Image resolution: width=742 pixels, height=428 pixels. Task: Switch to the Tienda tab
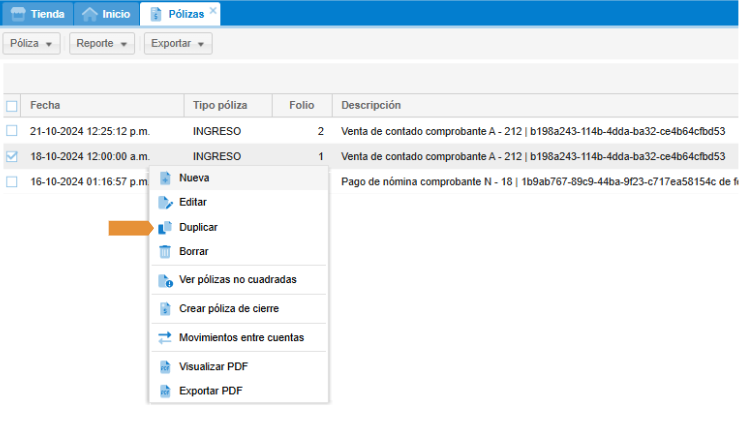[x=36, y=14]
